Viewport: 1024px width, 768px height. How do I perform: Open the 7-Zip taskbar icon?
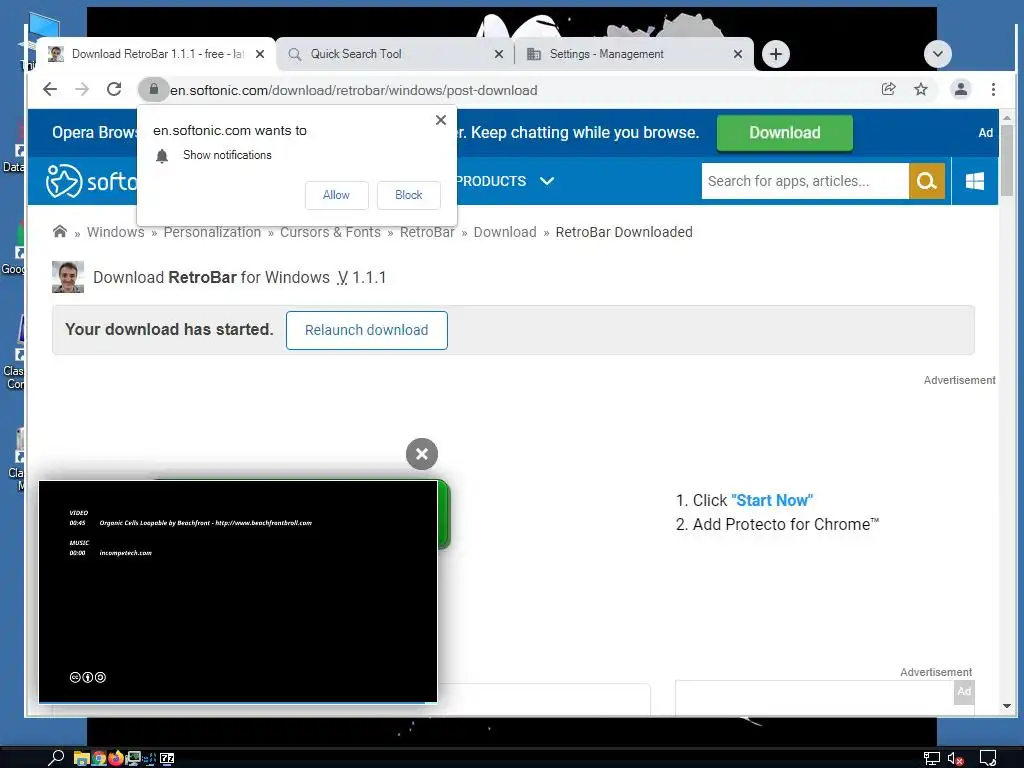[167, 758]
